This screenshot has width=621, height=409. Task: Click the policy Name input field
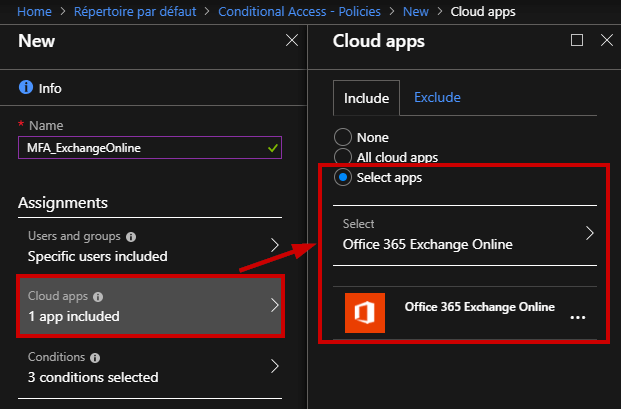click(x=150, y=148)
